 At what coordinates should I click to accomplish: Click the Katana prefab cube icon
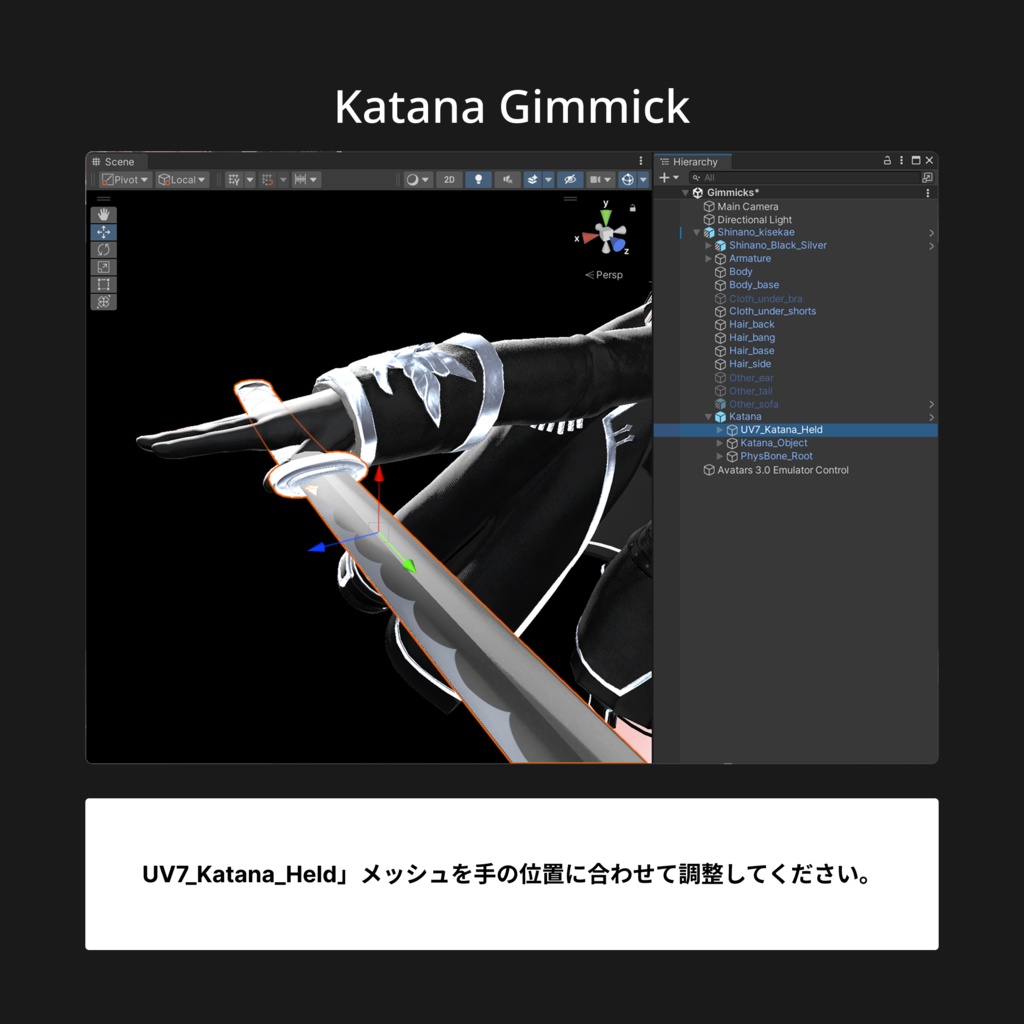coord(720,417)
